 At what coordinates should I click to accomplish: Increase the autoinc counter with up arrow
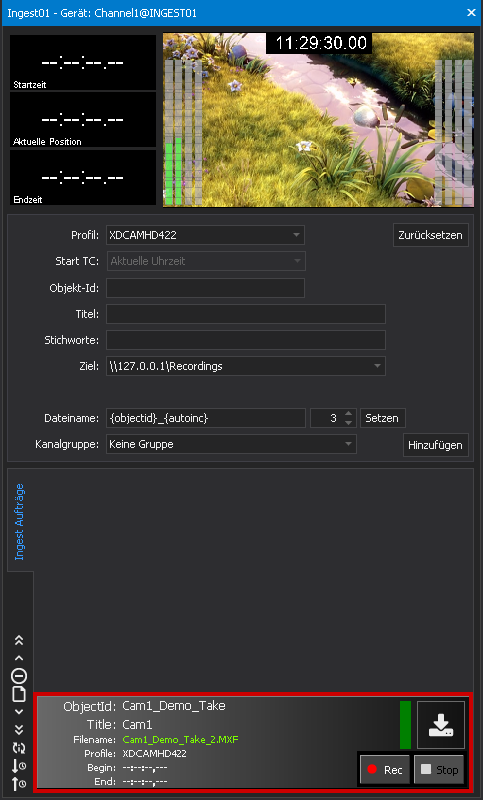tap(348, 414)
